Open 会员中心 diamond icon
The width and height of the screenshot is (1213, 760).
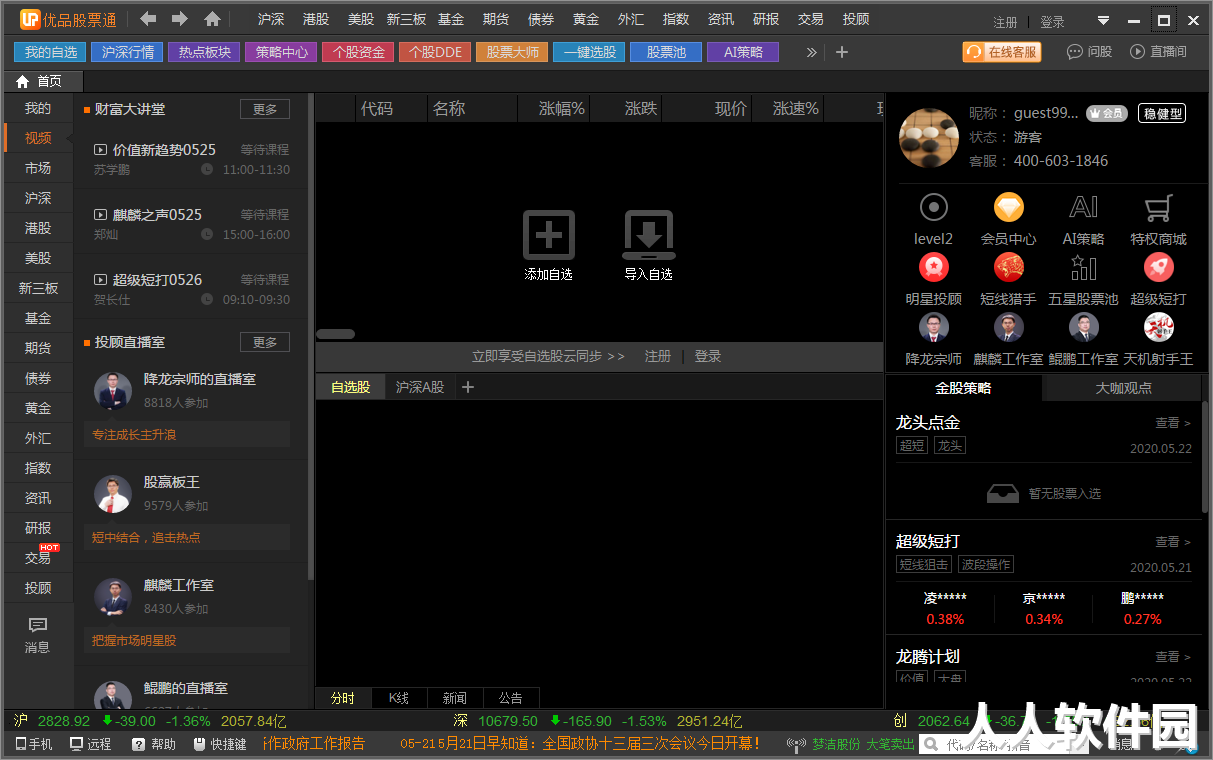[1009, 208]
